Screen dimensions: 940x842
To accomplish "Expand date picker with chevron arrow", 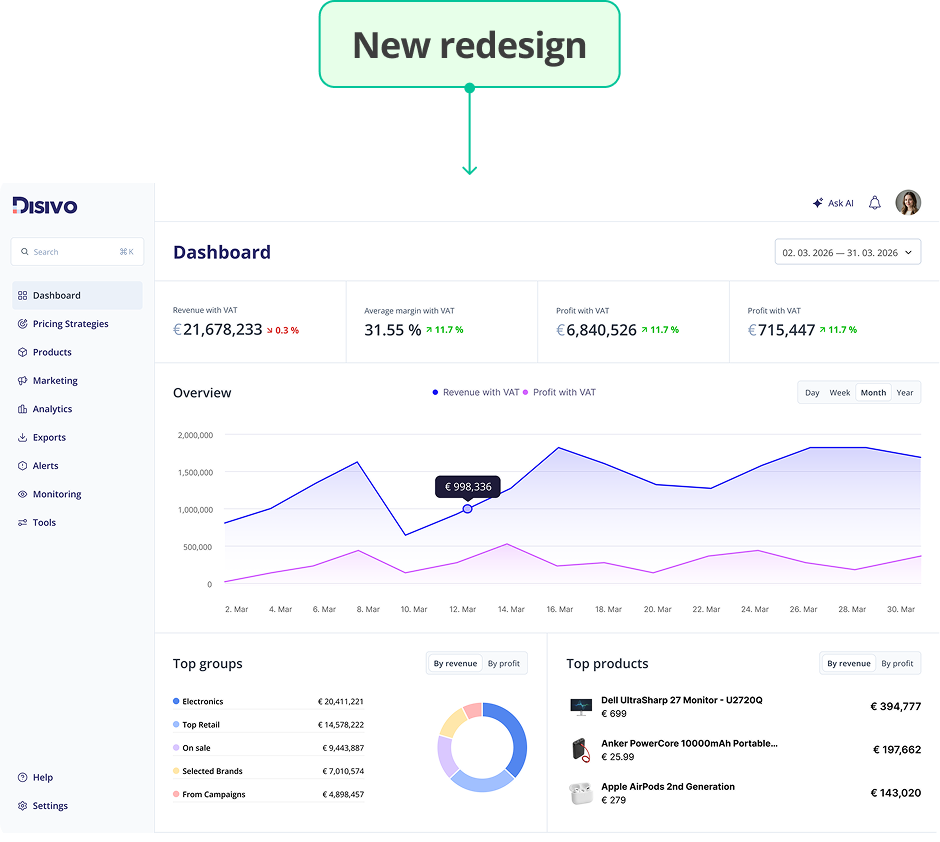I will tap(908, 252).
